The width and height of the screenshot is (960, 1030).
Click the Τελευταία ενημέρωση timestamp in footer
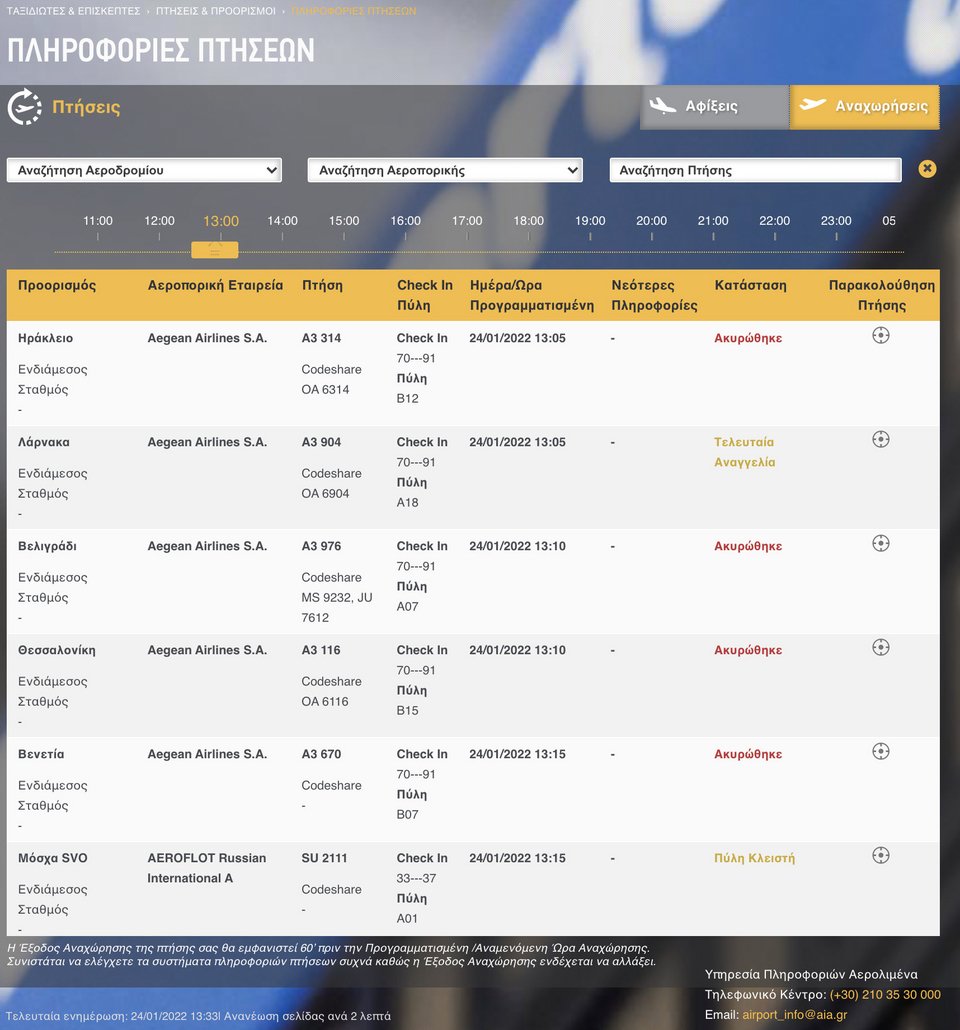click(112, 1016)
